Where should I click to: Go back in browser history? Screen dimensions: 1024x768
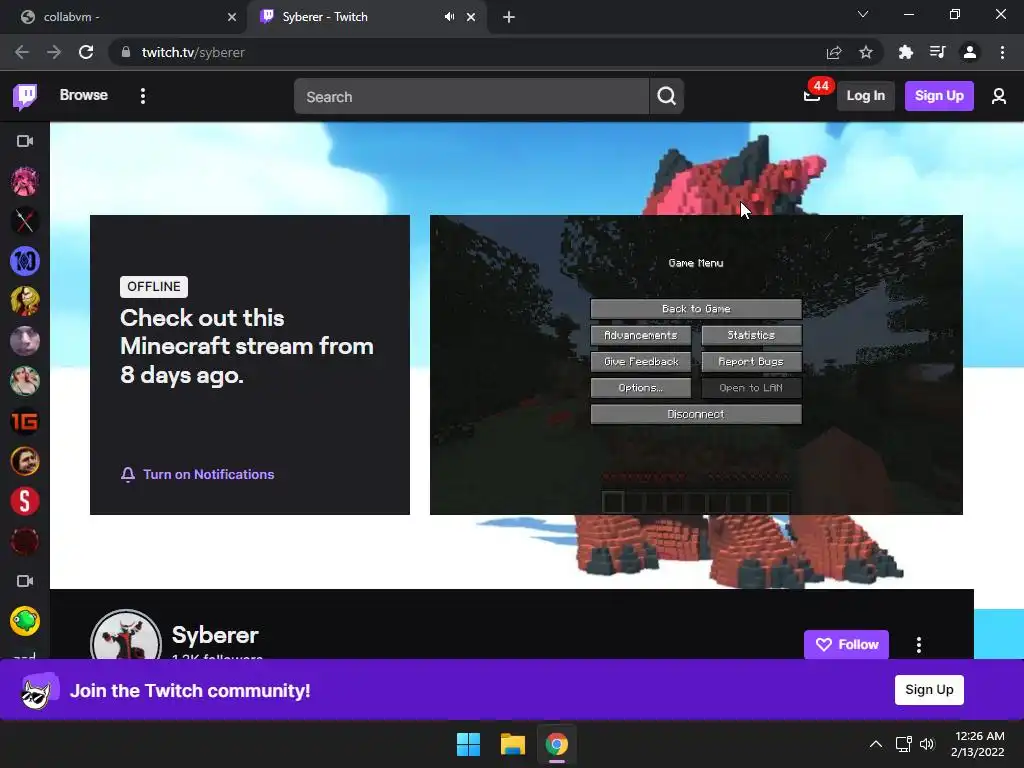pos(22,52)
